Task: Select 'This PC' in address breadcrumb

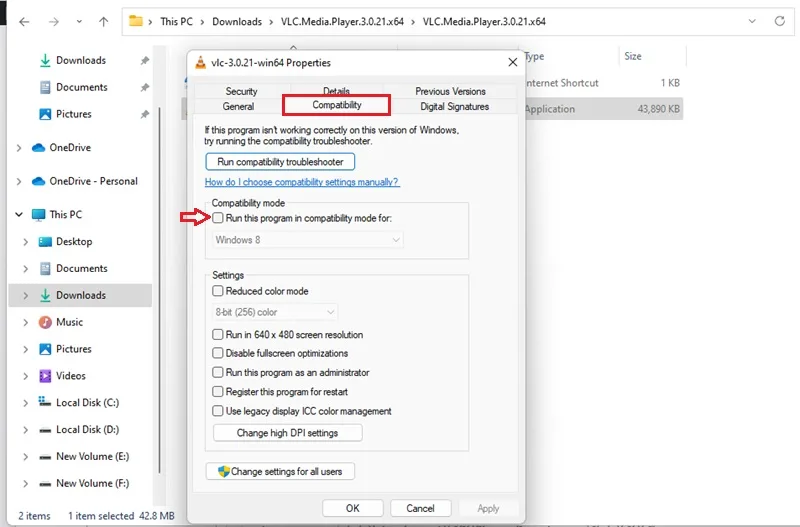Action: click(177, 21)
